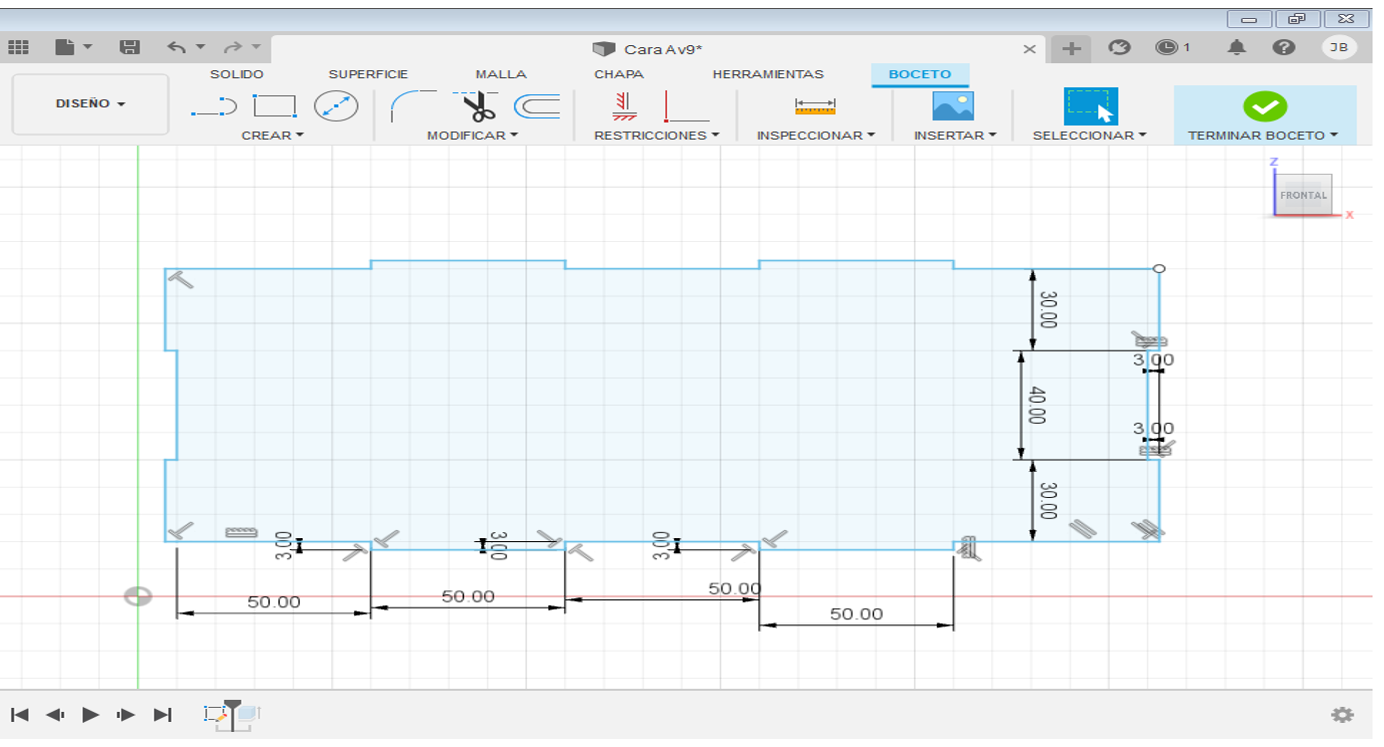Open the JB user account menu
The image size is (1384, 747).
pos(1339,47)
